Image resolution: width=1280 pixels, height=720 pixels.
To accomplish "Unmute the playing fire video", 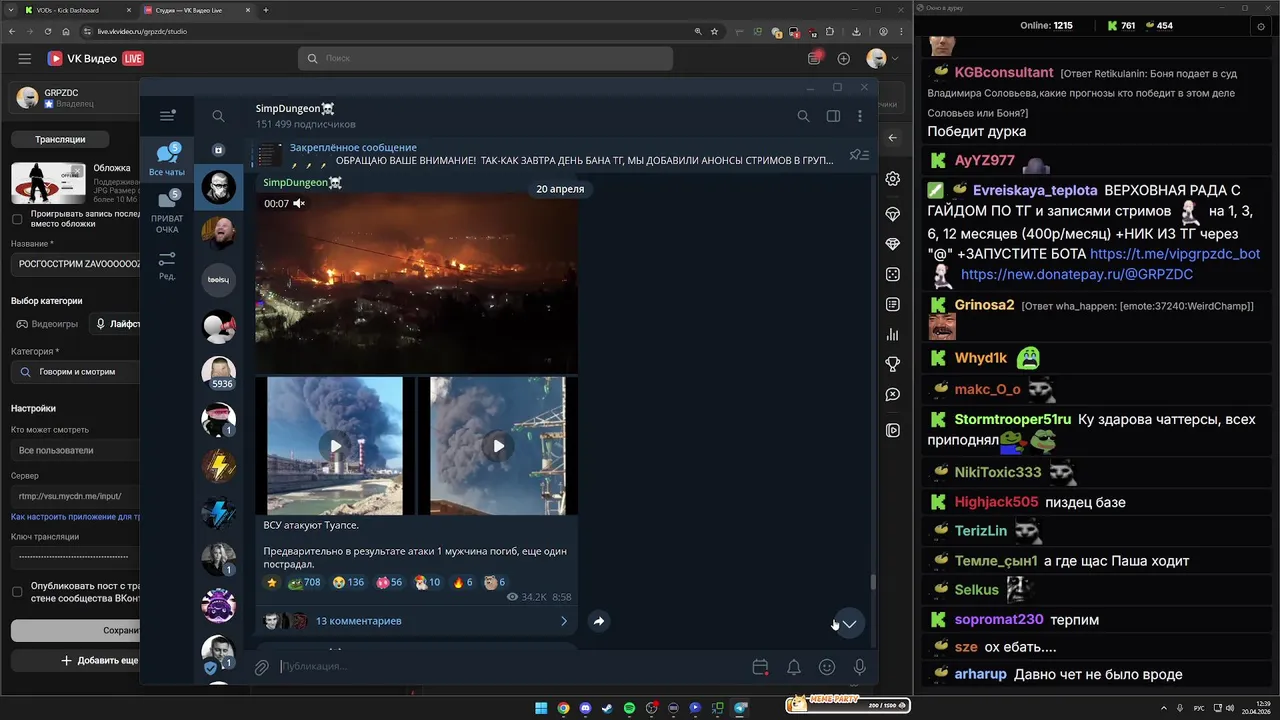I will pyautogui.click(x=298, y=203).
